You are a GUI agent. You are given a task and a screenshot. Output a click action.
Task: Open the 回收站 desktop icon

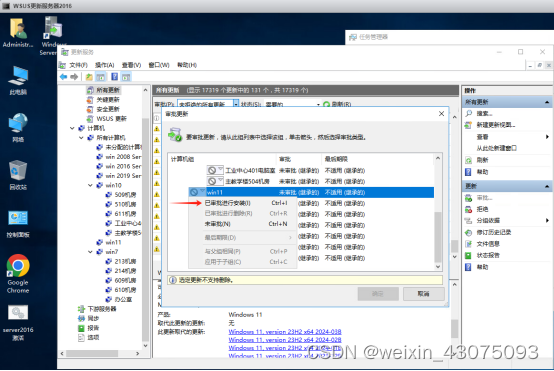(18, 175)
